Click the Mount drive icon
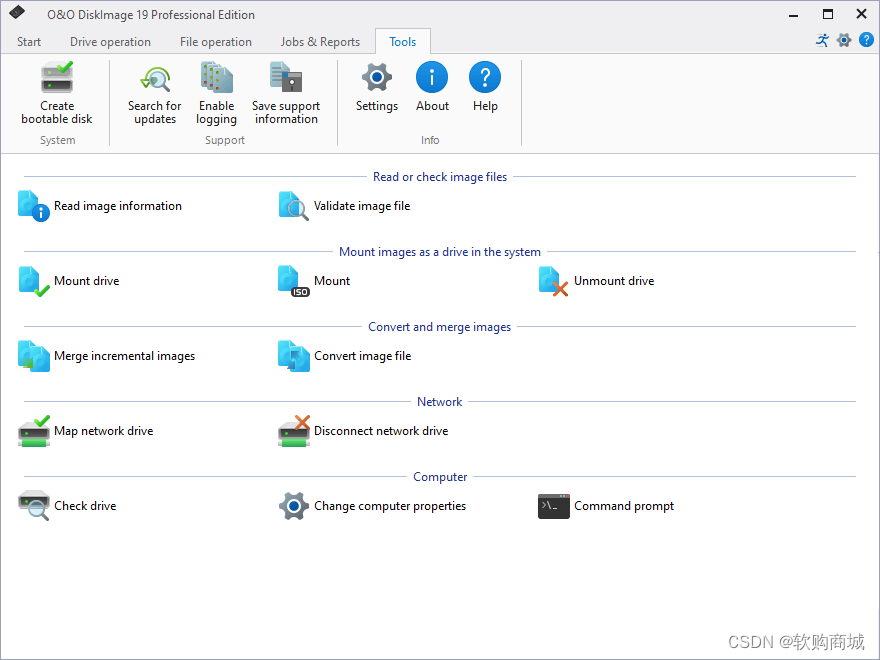880x660 pixels. [x=34, y=281]
